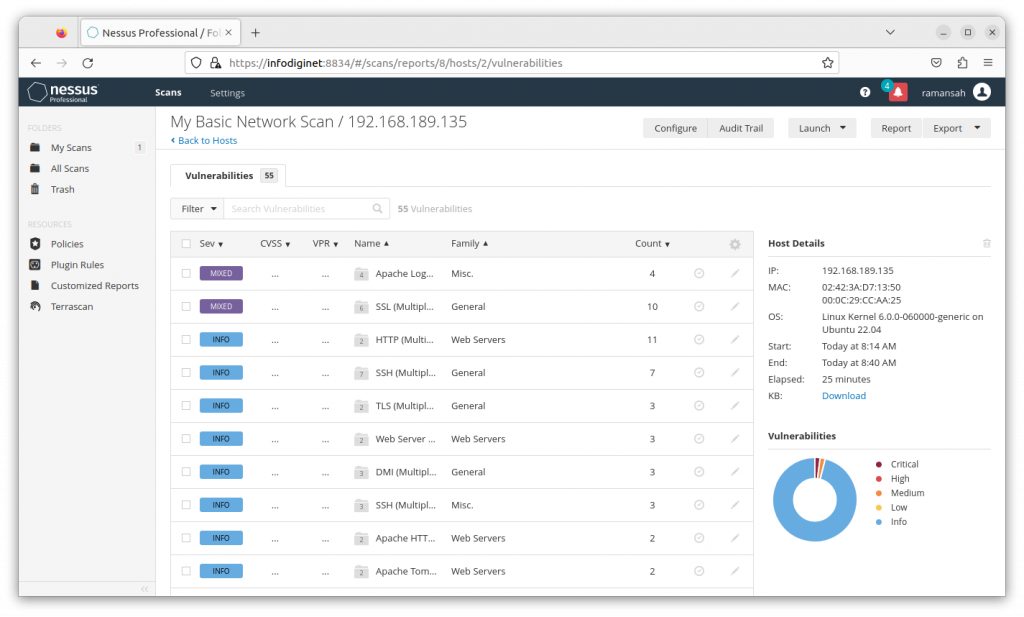Viewport: 1024px width, 617px height.
Task: Click the search magnifier icon
Action: click(377, 209)
